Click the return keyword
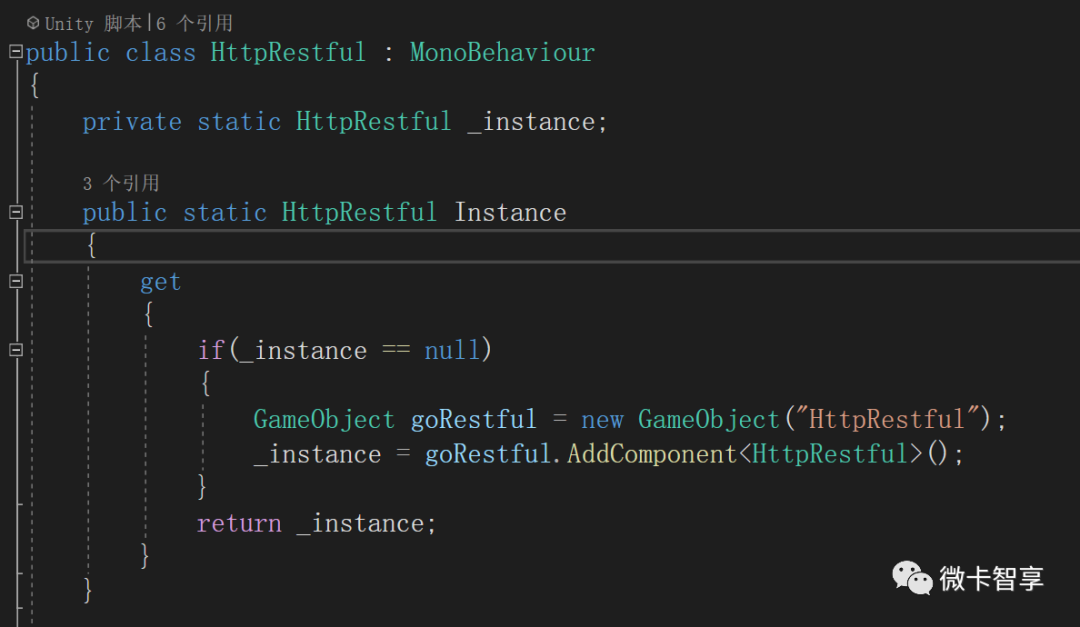Image resolution: width=1080 pixels, height=627 pixels. point(239,523)
